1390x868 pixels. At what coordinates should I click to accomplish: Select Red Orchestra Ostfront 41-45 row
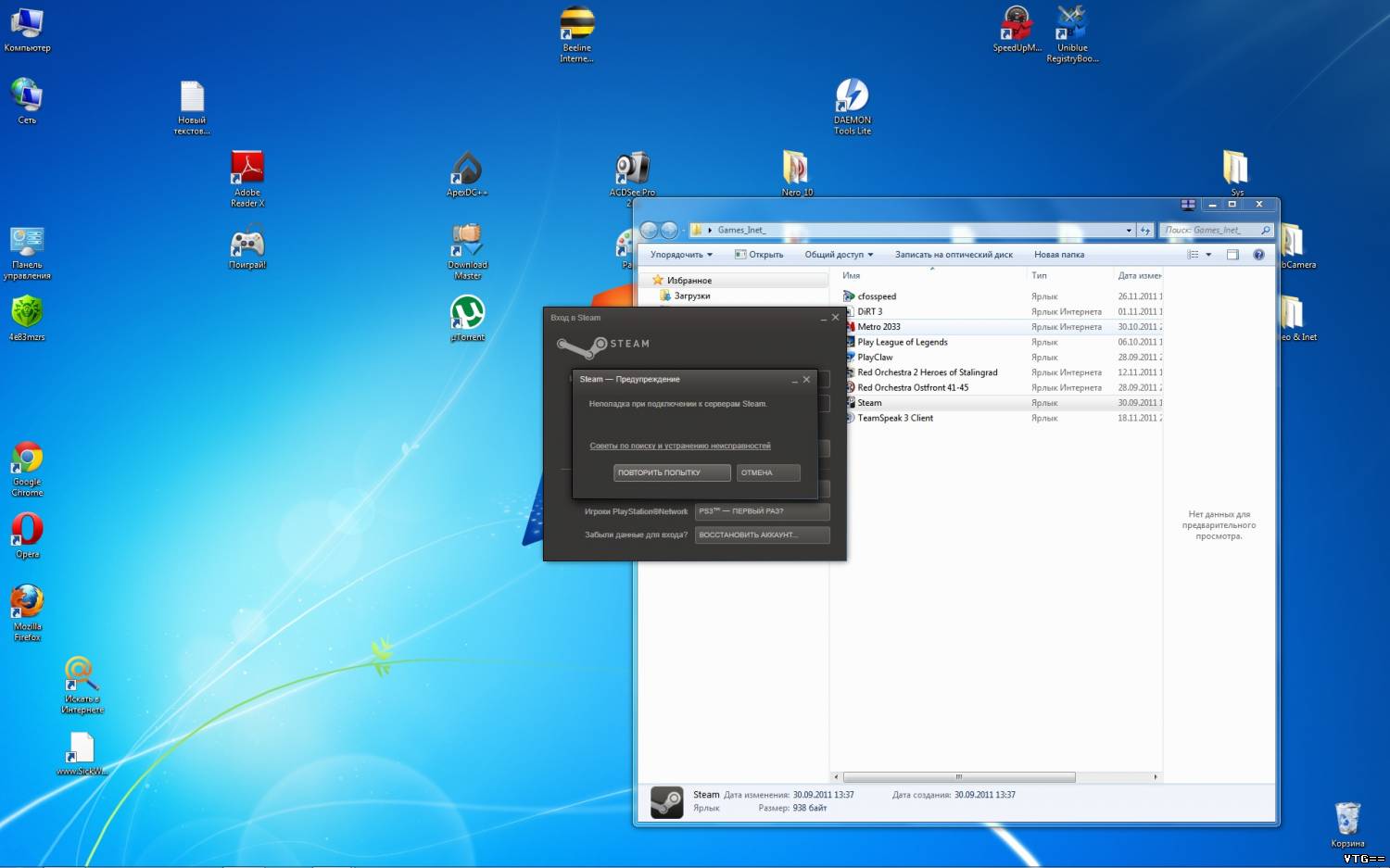coord(1001,387)
